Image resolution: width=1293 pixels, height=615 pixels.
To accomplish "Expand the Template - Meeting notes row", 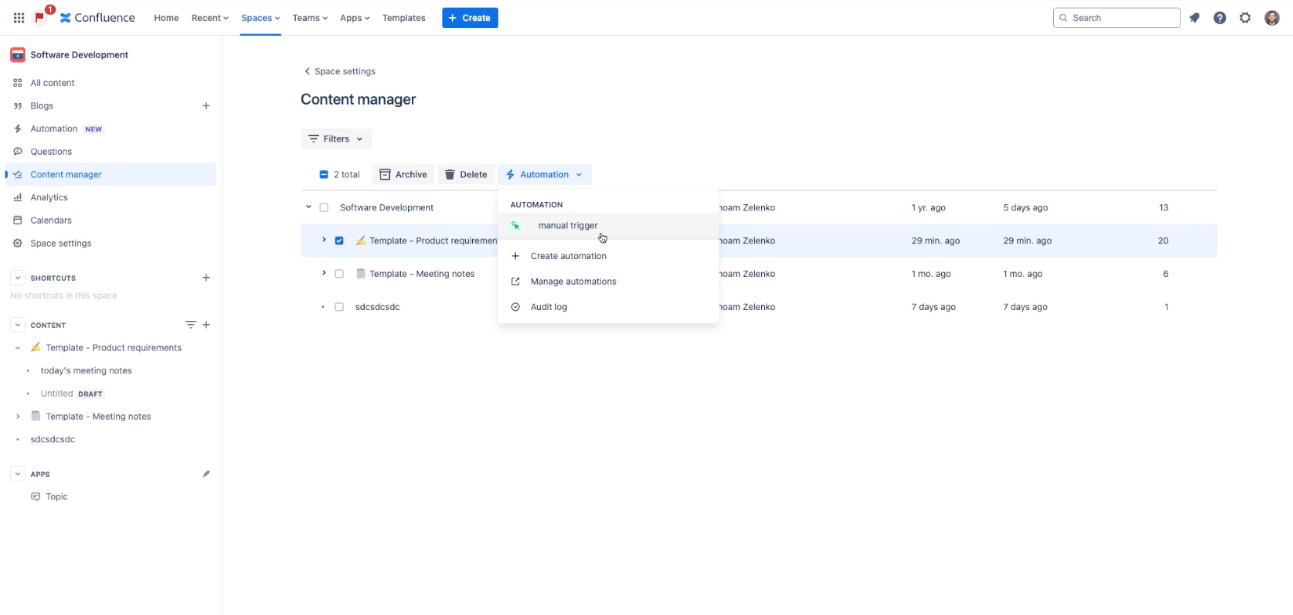I will tap(322, 273).
